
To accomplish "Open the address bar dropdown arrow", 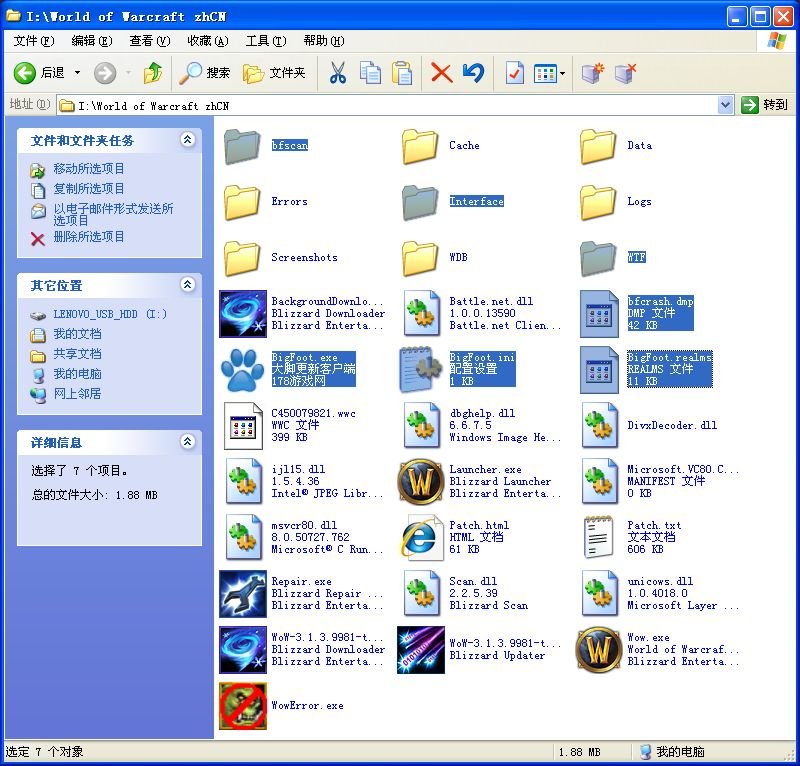I will [725, 105].
